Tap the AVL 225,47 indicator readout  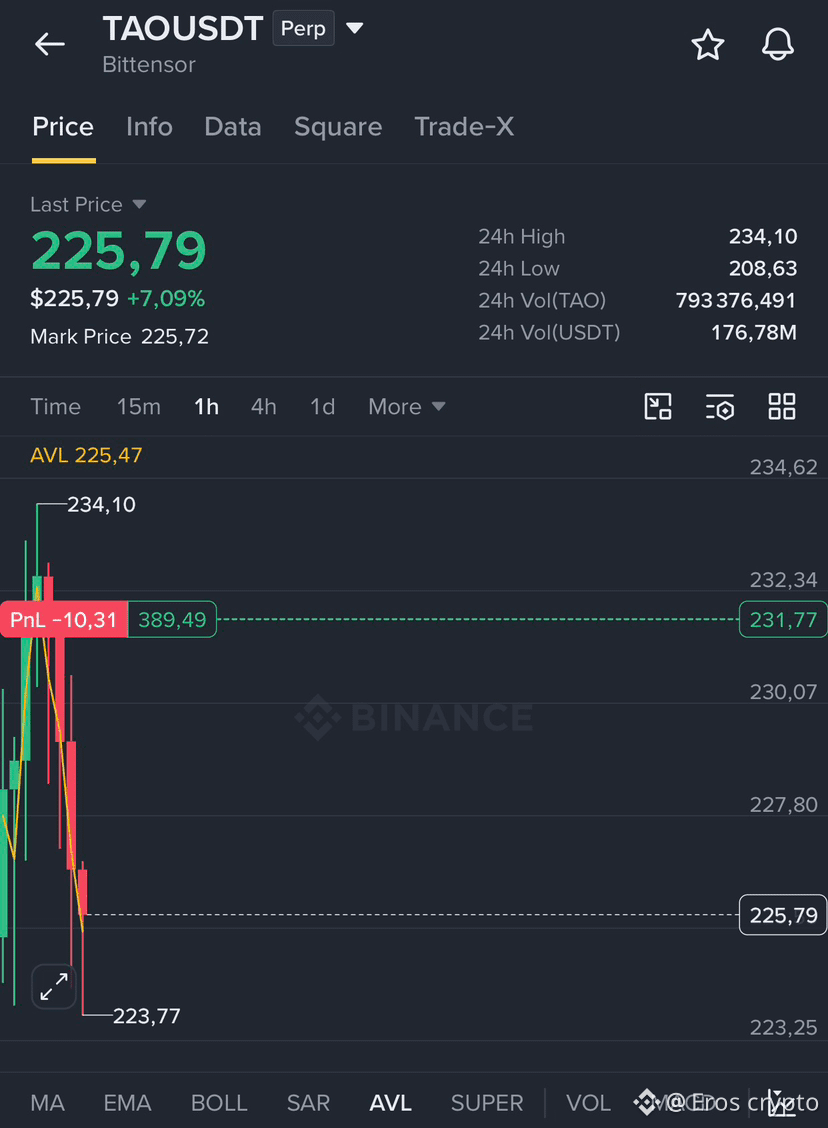point(86,455)
